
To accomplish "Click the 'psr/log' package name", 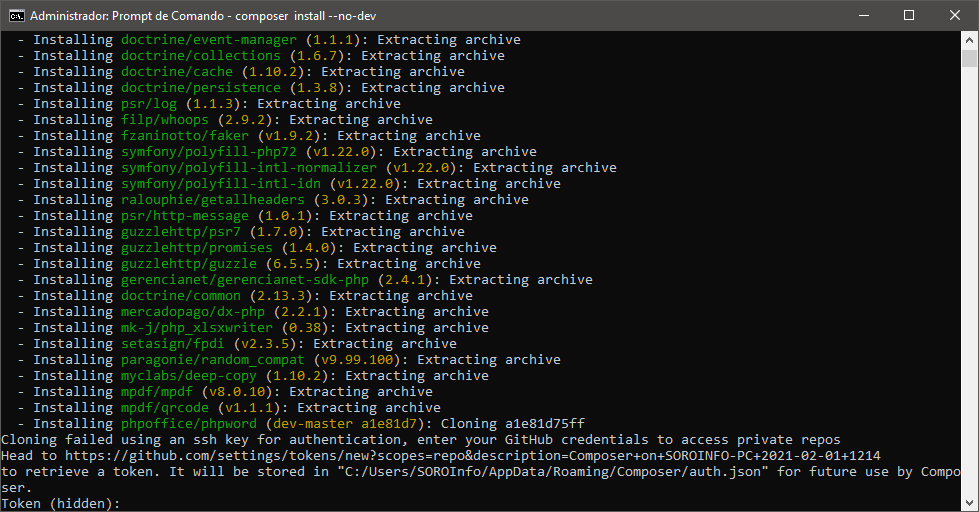I will click(149, 104).
